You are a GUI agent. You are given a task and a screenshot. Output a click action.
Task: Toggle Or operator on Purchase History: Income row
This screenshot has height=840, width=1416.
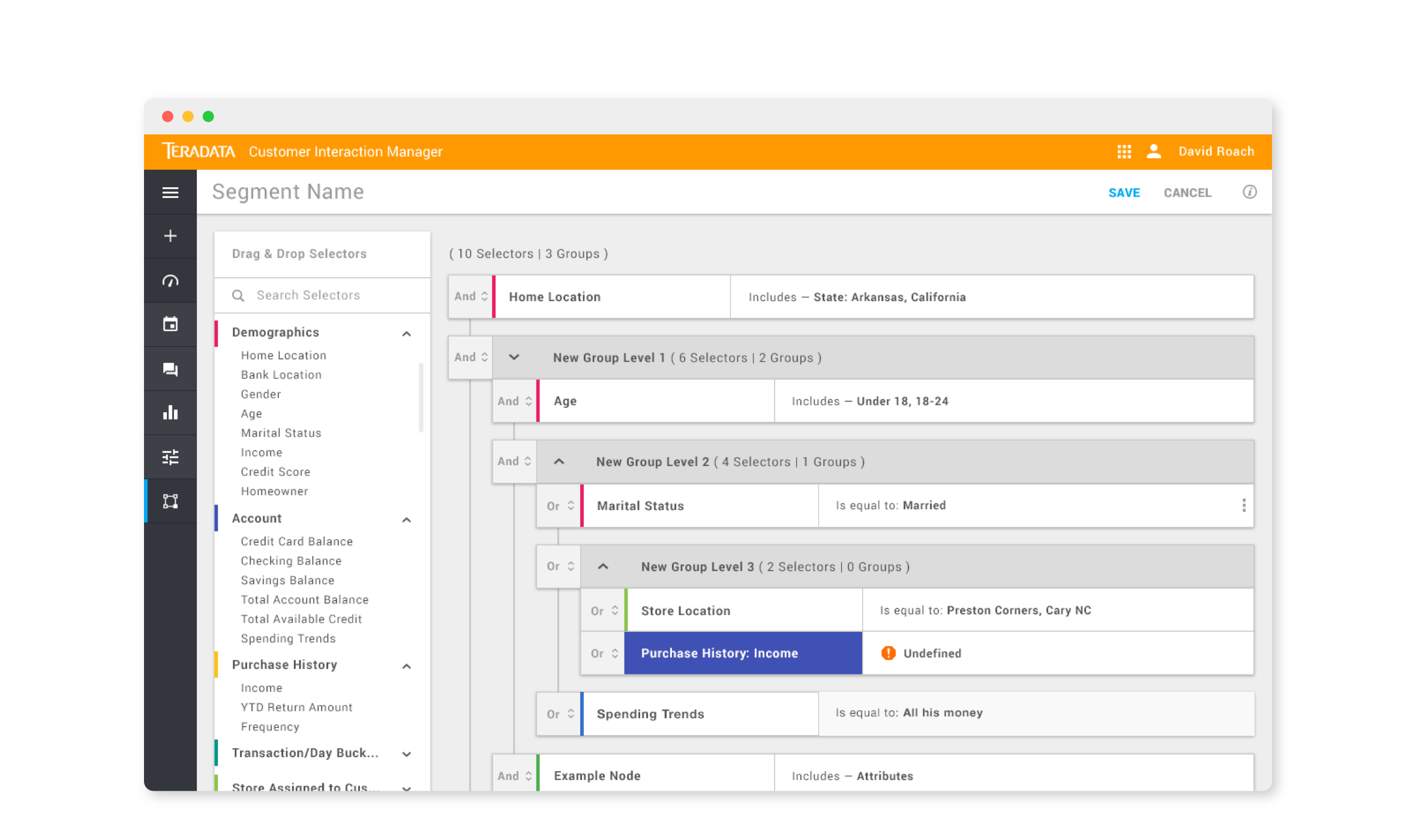tap(603, 653)
